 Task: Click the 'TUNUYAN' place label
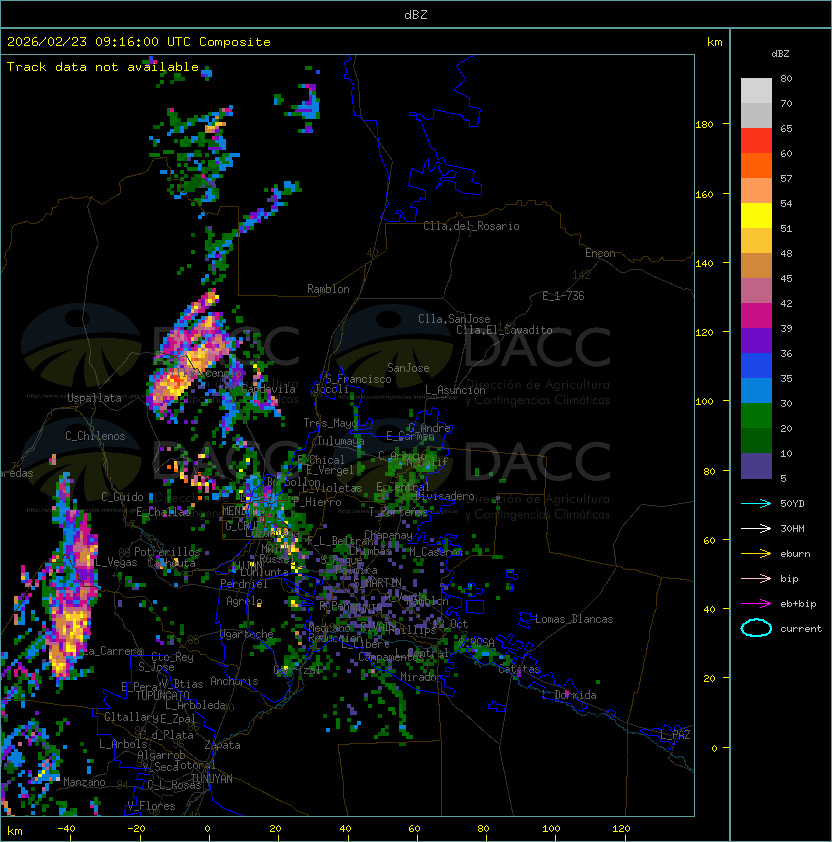point(212,778)
